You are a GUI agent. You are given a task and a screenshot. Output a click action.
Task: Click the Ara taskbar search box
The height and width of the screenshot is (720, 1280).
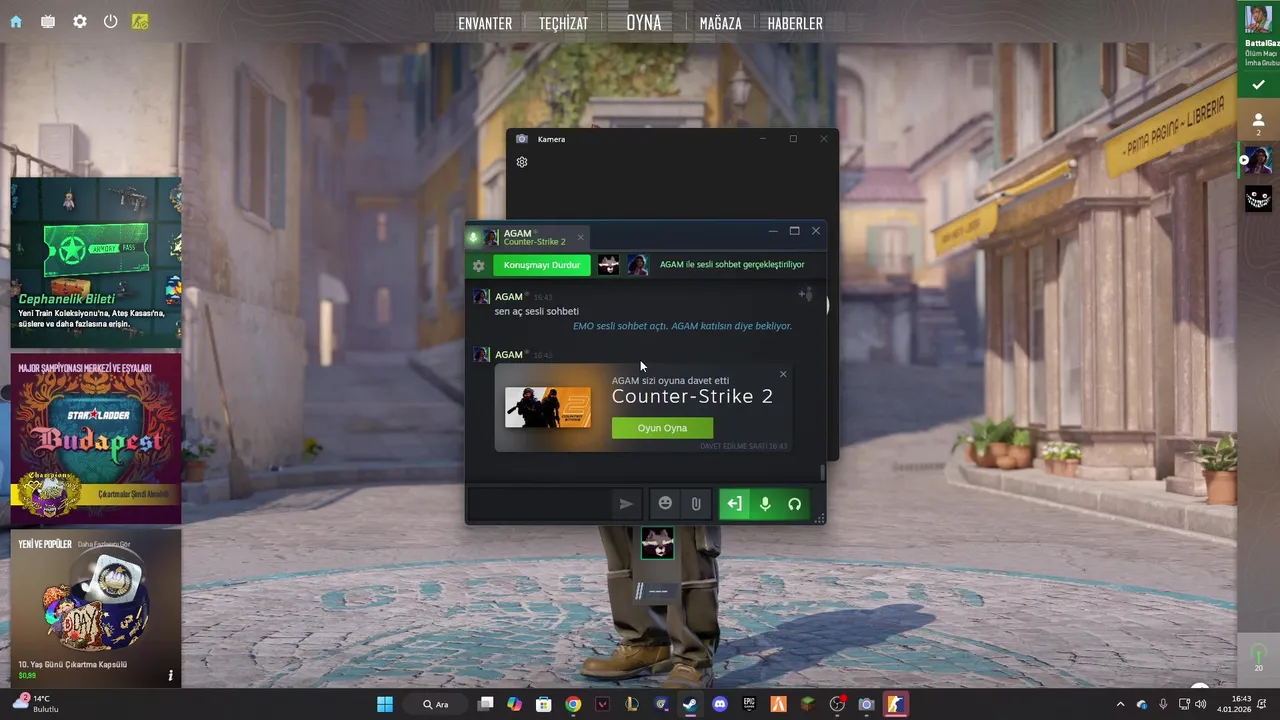pyautogui.click(x=435, y=704)
